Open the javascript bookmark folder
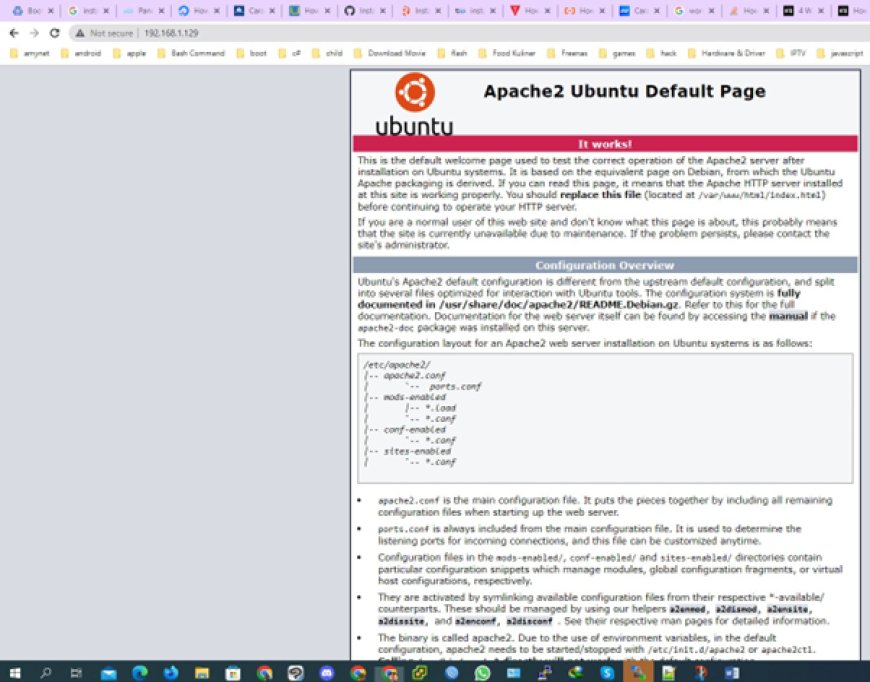Viewport: 870px width, 682px height. tap(841, 53)
